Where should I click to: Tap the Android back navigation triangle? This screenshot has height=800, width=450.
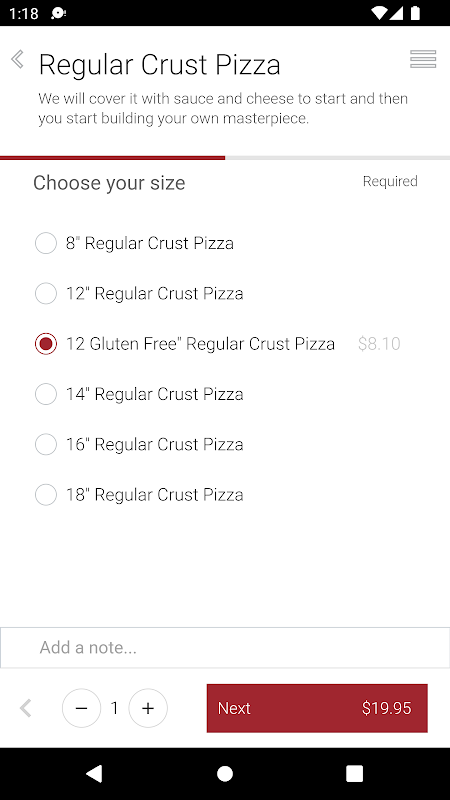click(x=94, y=773)
